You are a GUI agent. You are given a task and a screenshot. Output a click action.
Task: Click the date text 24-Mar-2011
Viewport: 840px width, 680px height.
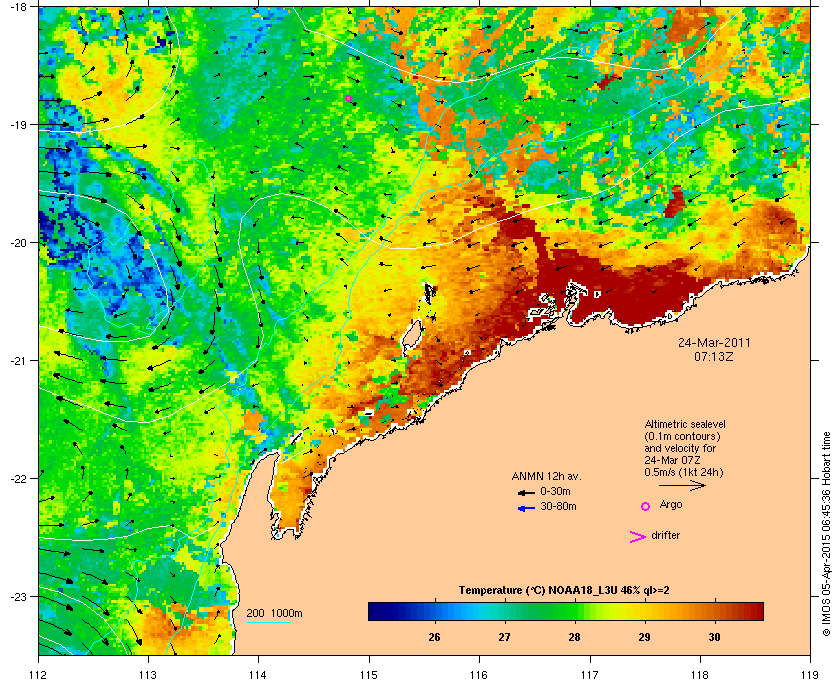tap(714, 342)
